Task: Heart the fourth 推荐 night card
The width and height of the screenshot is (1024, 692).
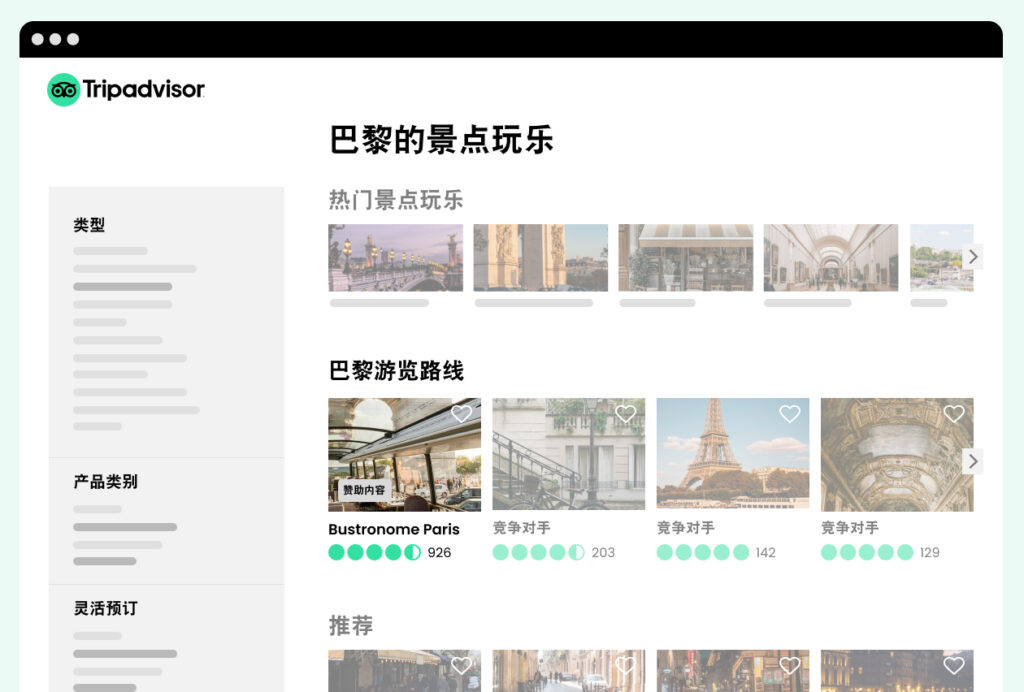Action: pyautogui.click(x=954, y=665)
